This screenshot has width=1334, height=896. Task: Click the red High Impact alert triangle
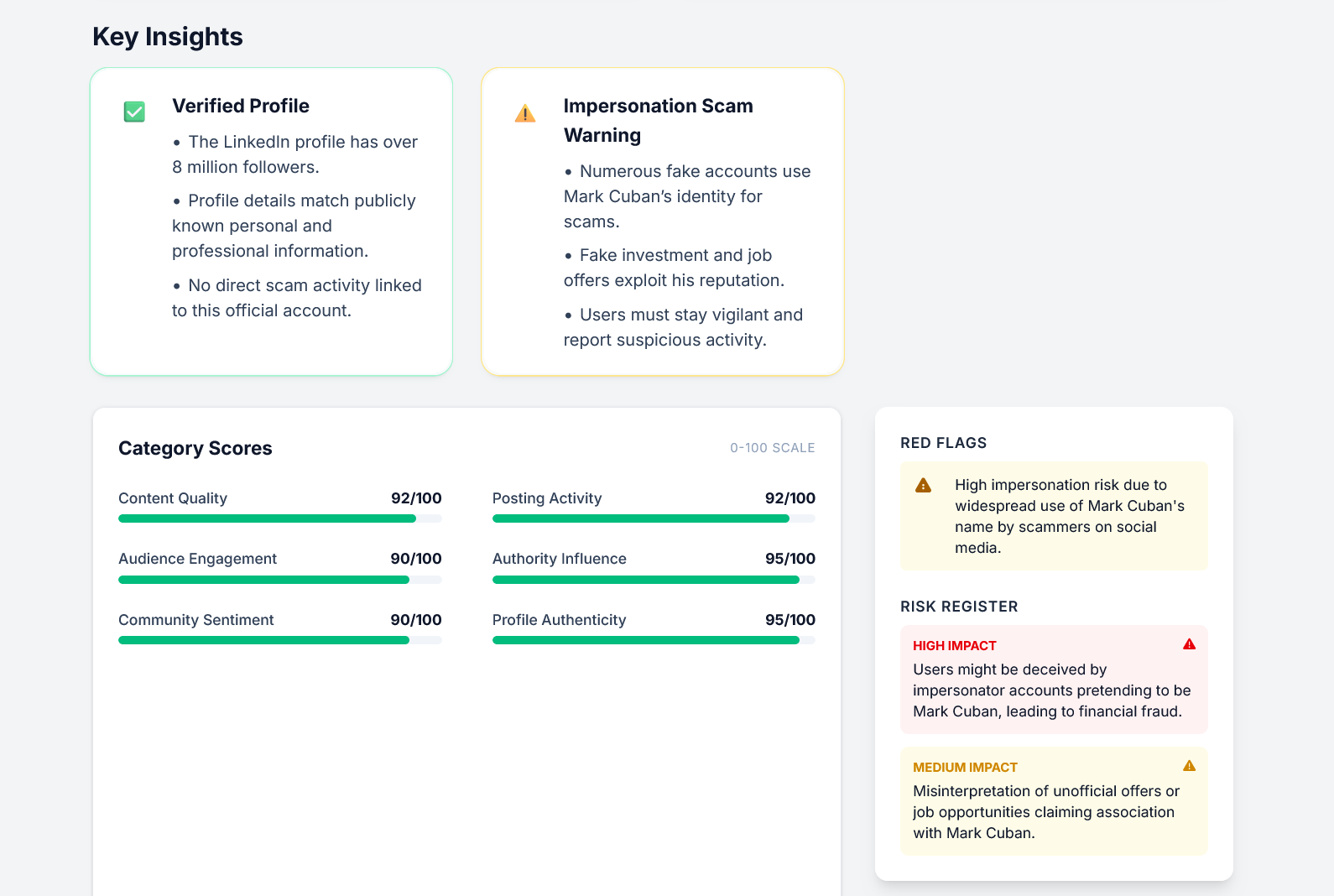coord(1189,644)
